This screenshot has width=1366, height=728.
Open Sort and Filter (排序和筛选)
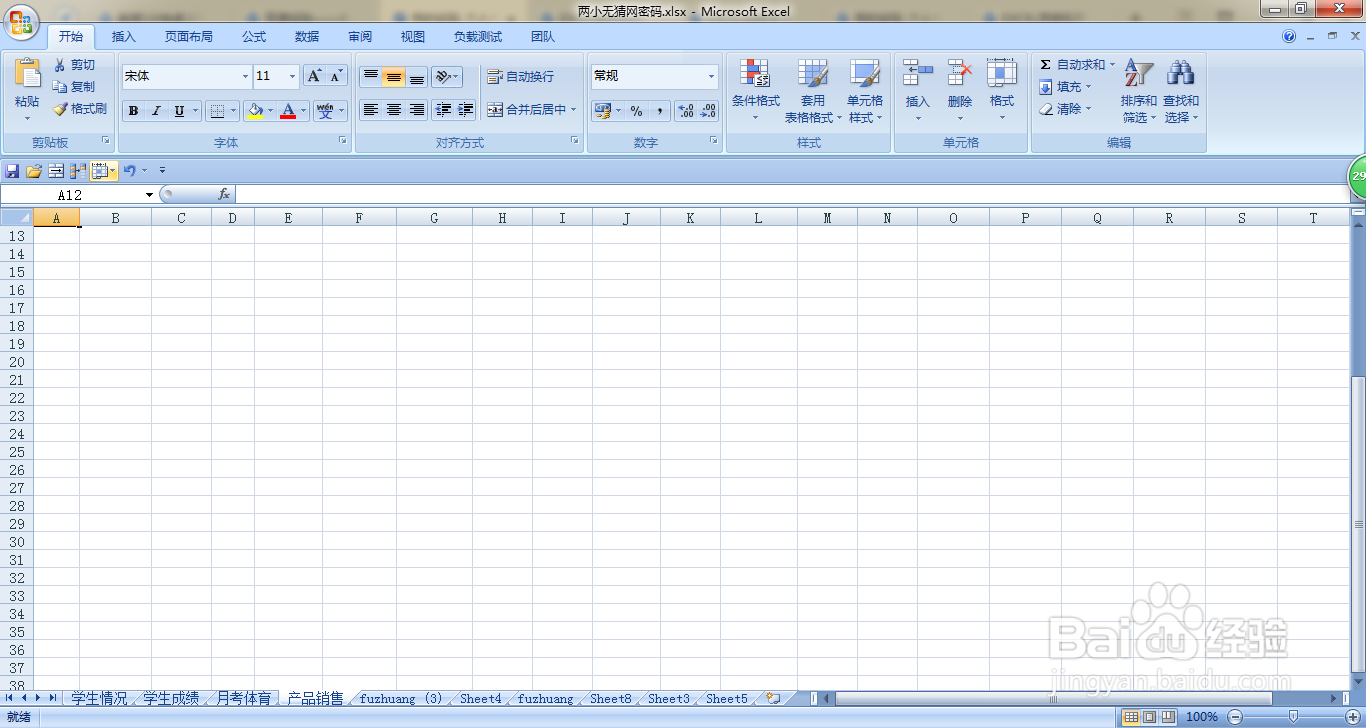coord(1139,90)
